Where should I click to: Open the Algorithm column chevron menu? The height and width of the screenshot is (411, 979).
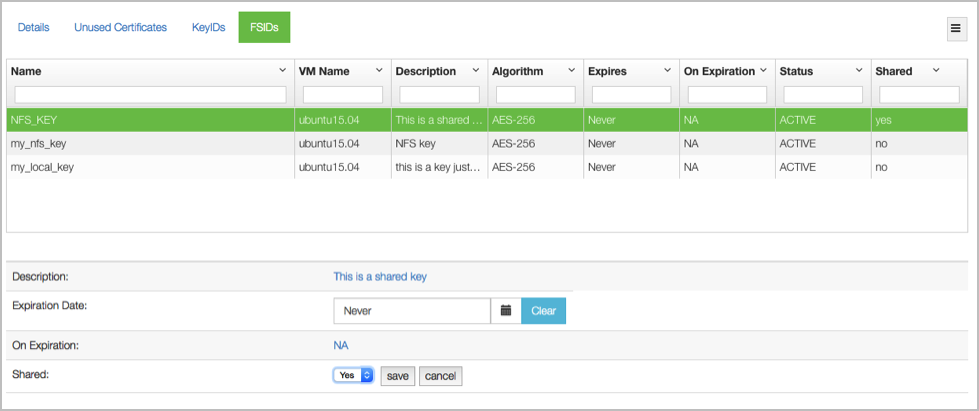click(x=571, y=71)
